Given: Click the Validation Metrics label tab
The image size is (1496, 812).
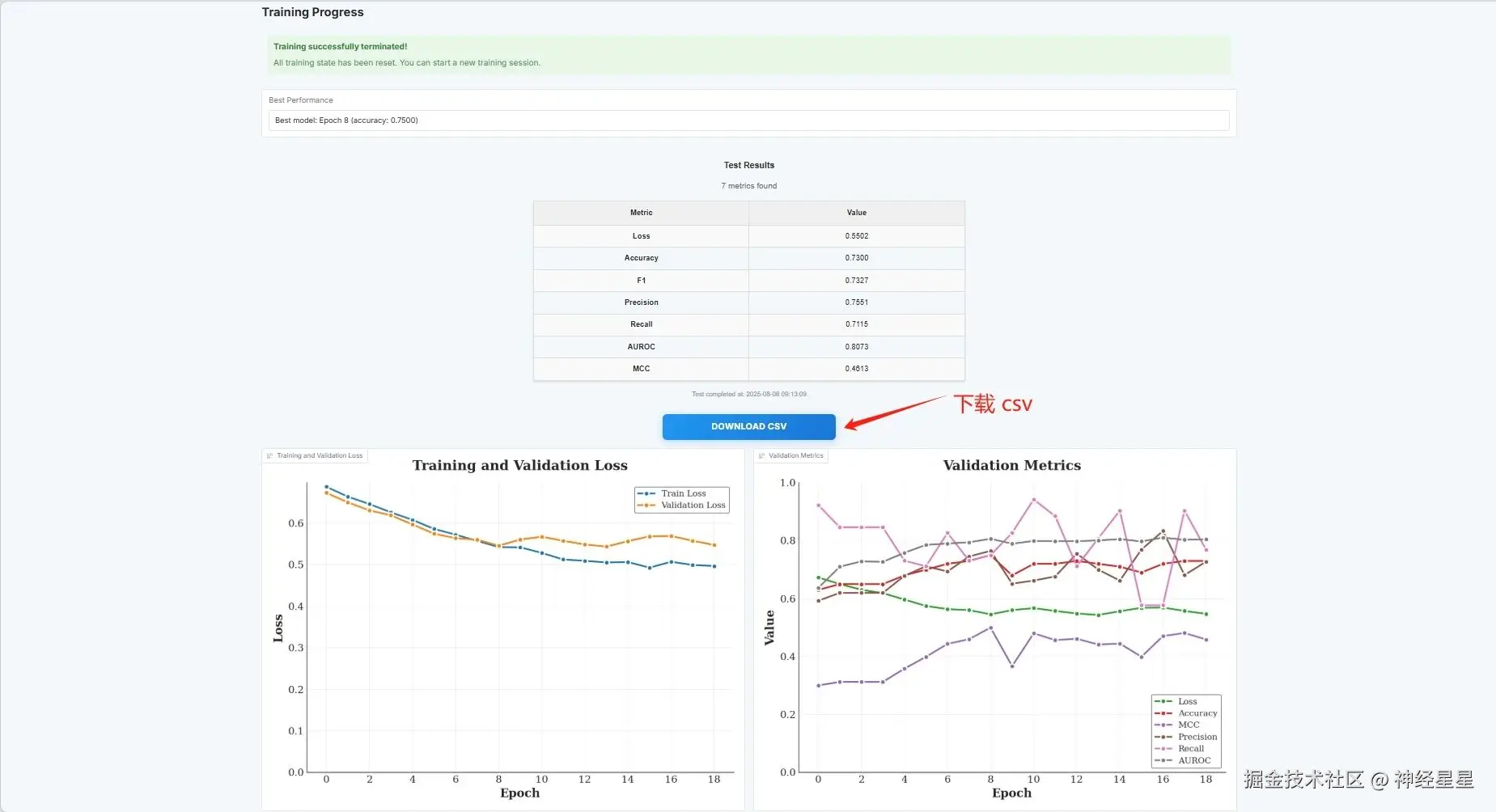Looking at the screenshot, I should point(791,456).
